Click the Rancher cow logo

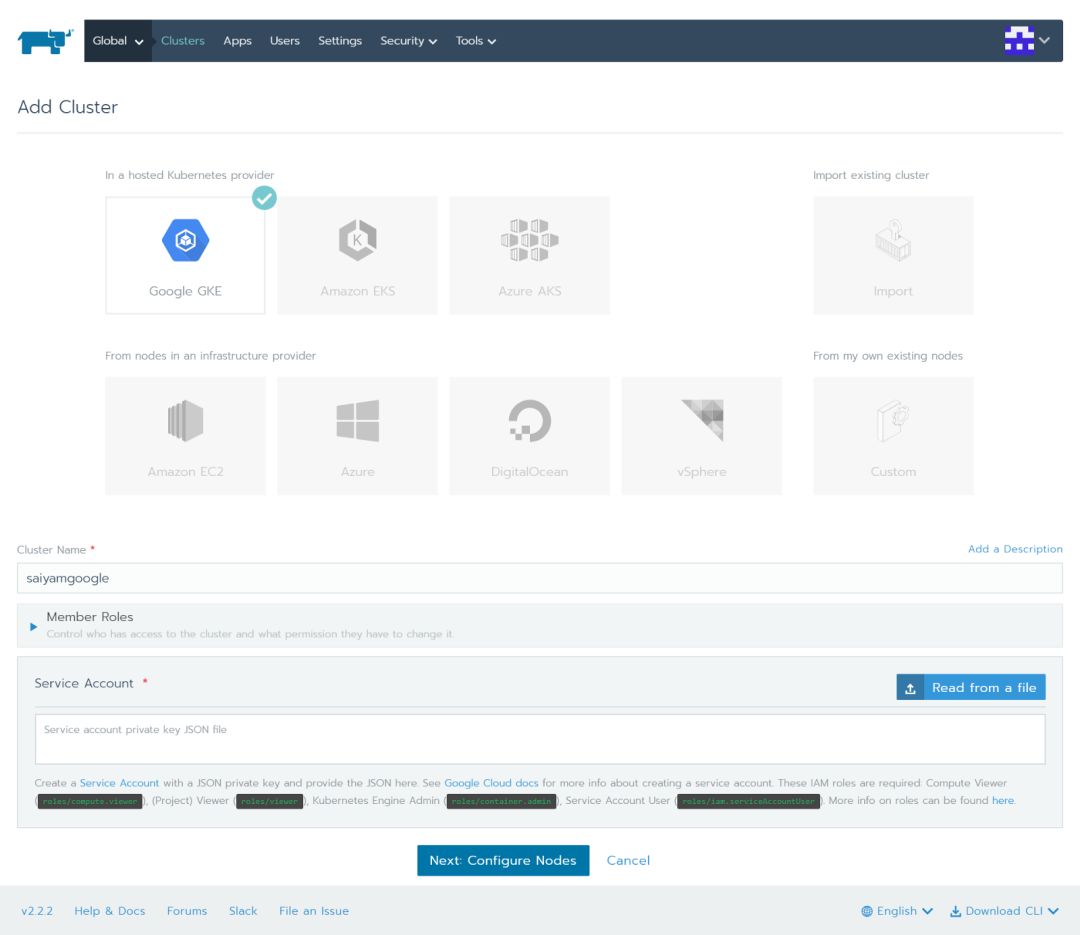45,41
